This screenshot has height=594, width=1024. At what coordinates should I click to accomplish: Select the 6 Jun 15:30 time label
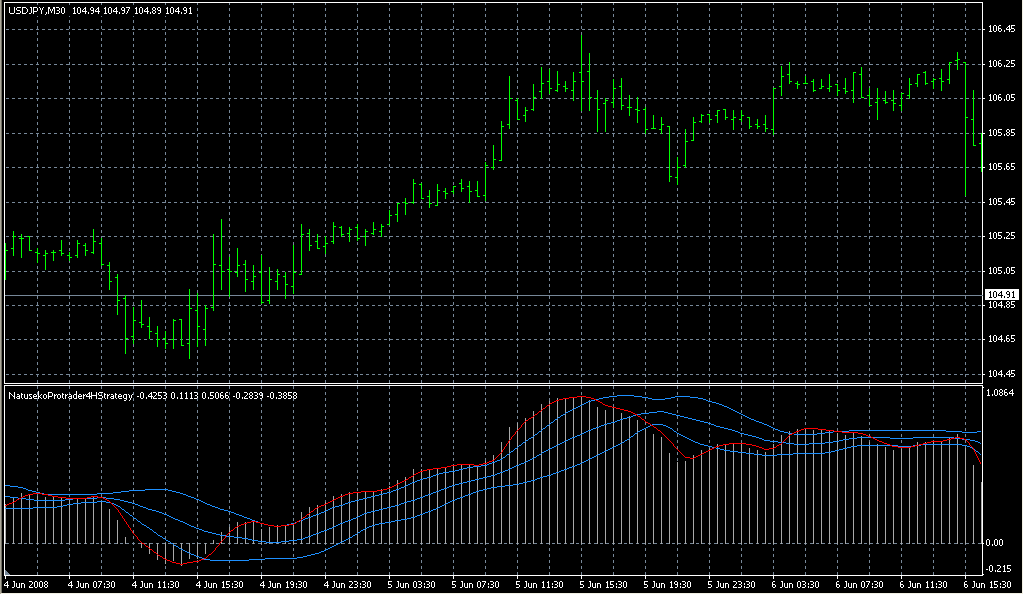(988, 584)
